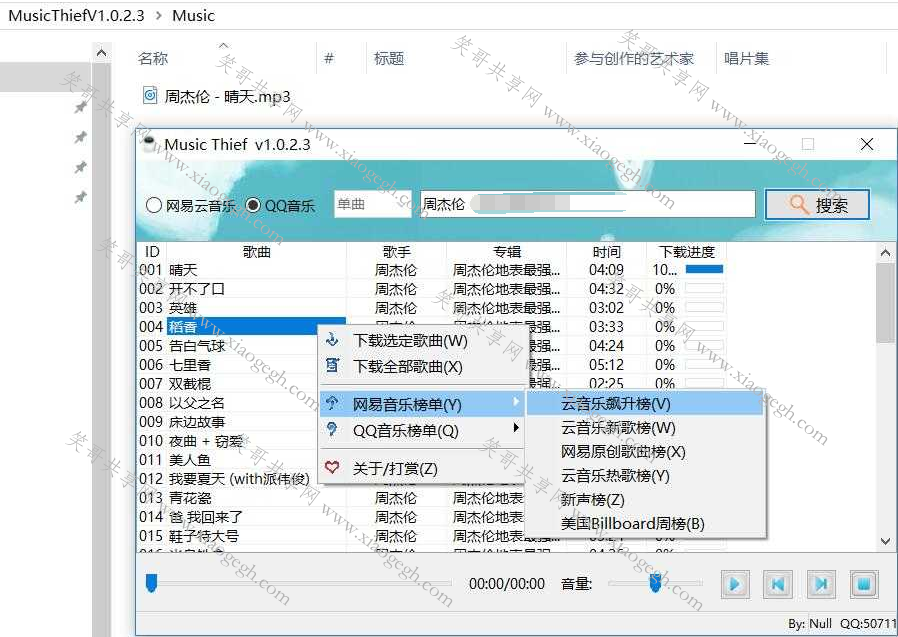Open the 单曲 search type dropdown

(x=373, y=205)
